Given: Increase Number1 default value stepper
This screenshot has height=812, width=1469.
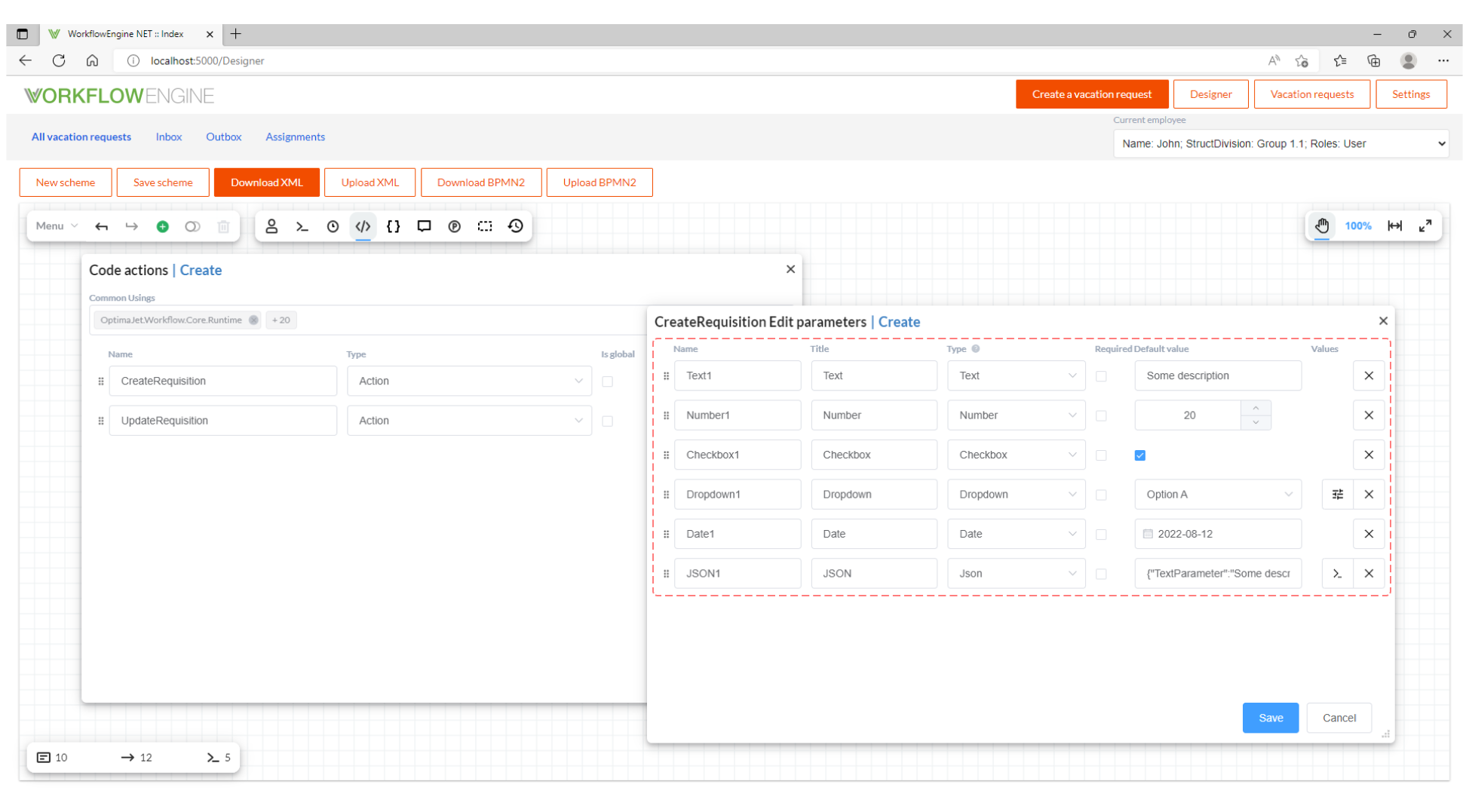Looking at the screenshot, I should point(1256,408).
